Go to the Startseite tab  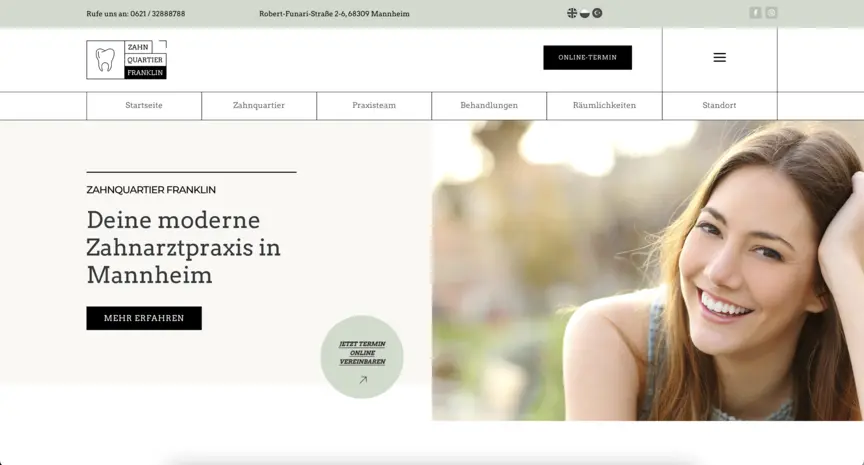[x=144, y=105]
